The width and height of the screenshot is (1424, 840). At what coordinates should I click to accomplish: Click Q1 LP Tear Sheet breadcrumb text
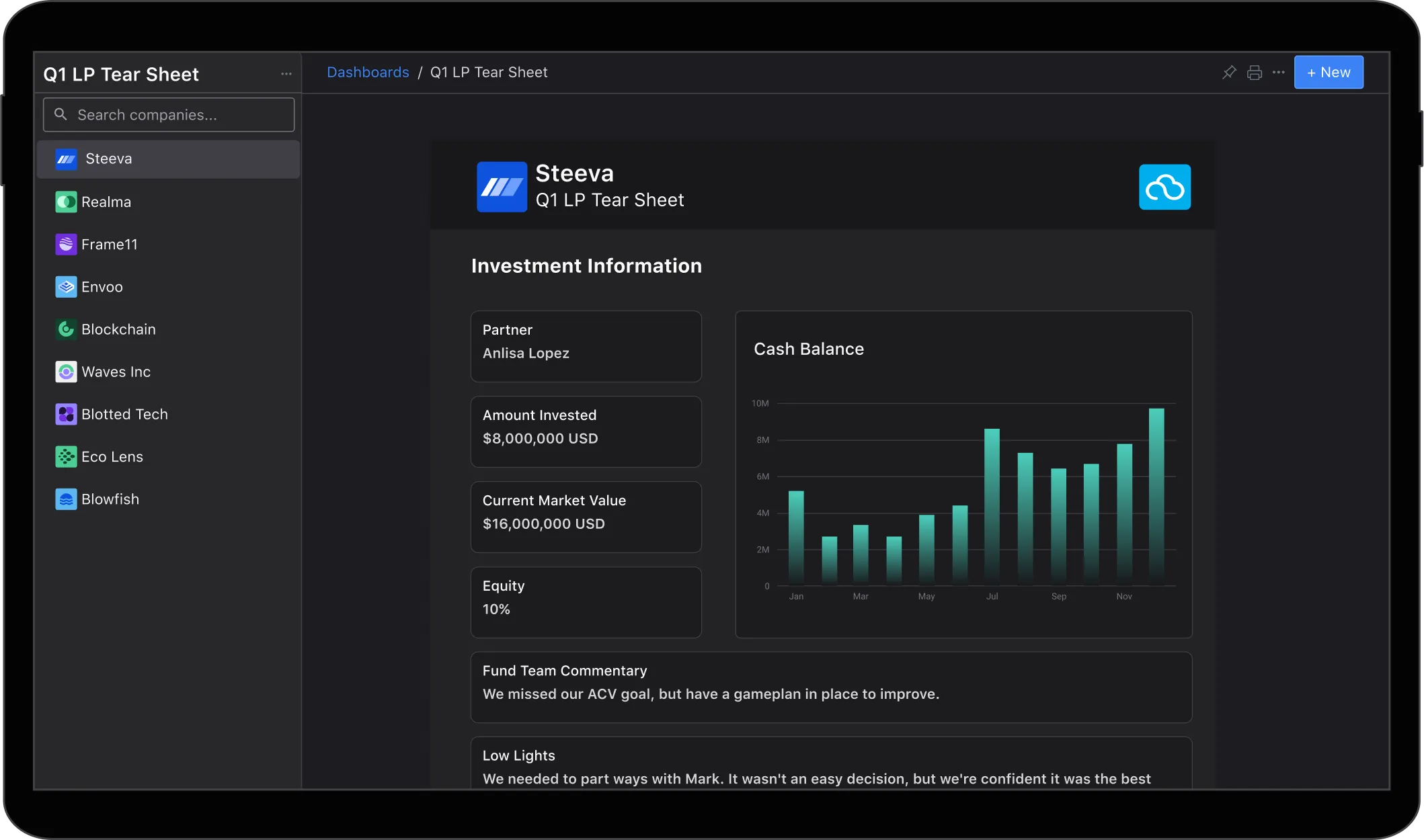coord(489,72)
